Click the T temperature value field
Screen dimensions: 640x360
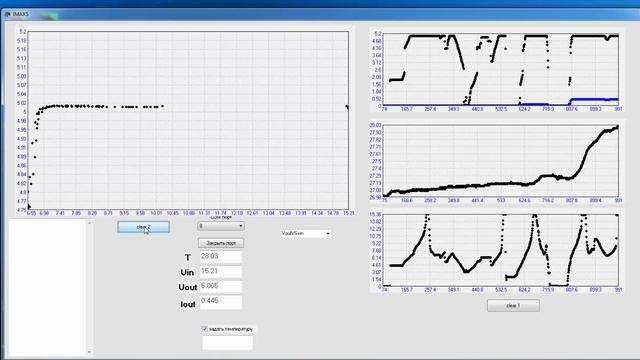[221, 256]
